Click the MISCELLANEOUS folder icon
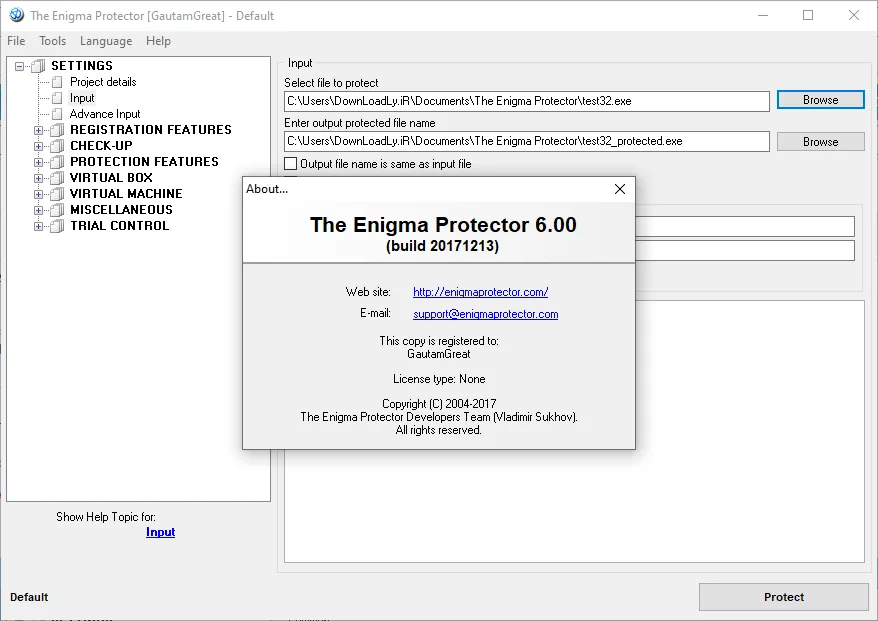The width and height of the screenshot is (878, 621). (x=57, y=211)
